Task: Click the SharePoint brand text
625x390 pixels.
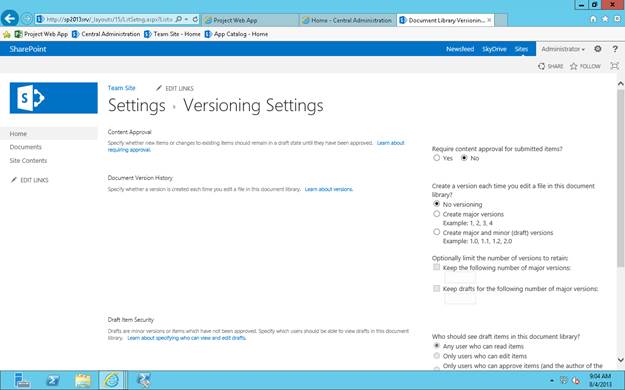Action: pos(28,49)
